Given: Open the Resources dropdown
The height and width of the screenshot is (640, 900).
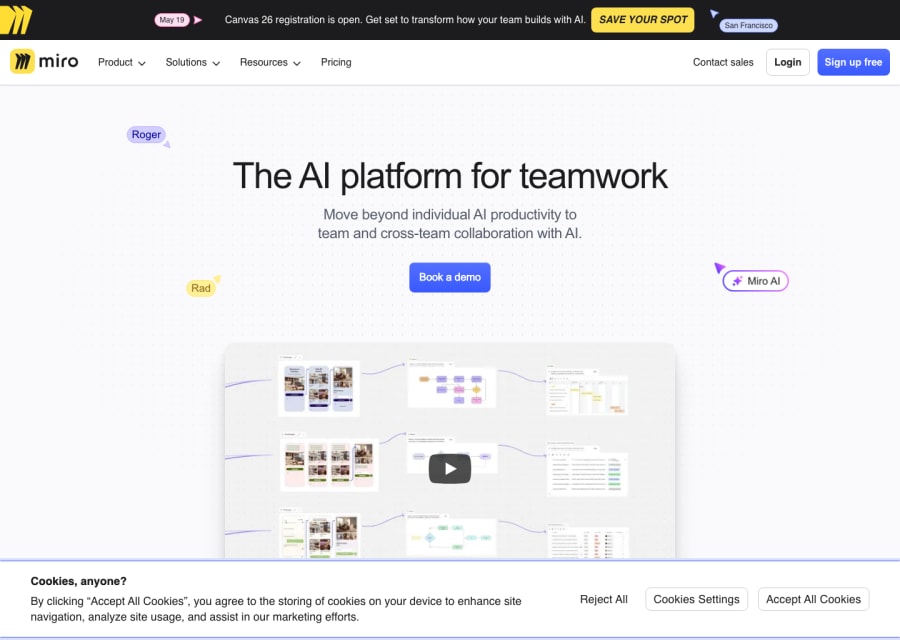Looking at the screenshot, I should click(269, 62).
